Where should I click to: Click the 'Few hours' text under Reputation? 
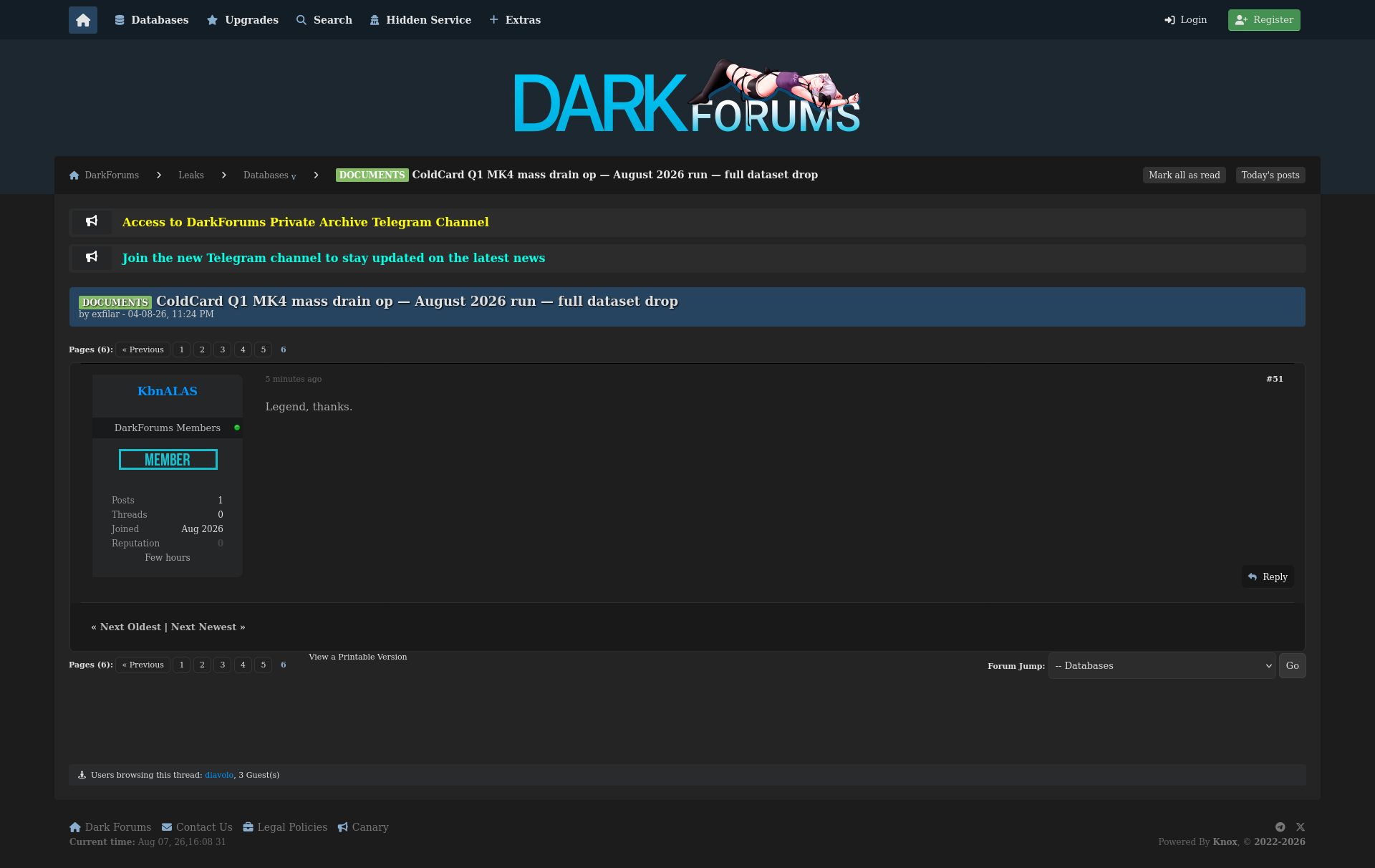(x=168, y=558)
